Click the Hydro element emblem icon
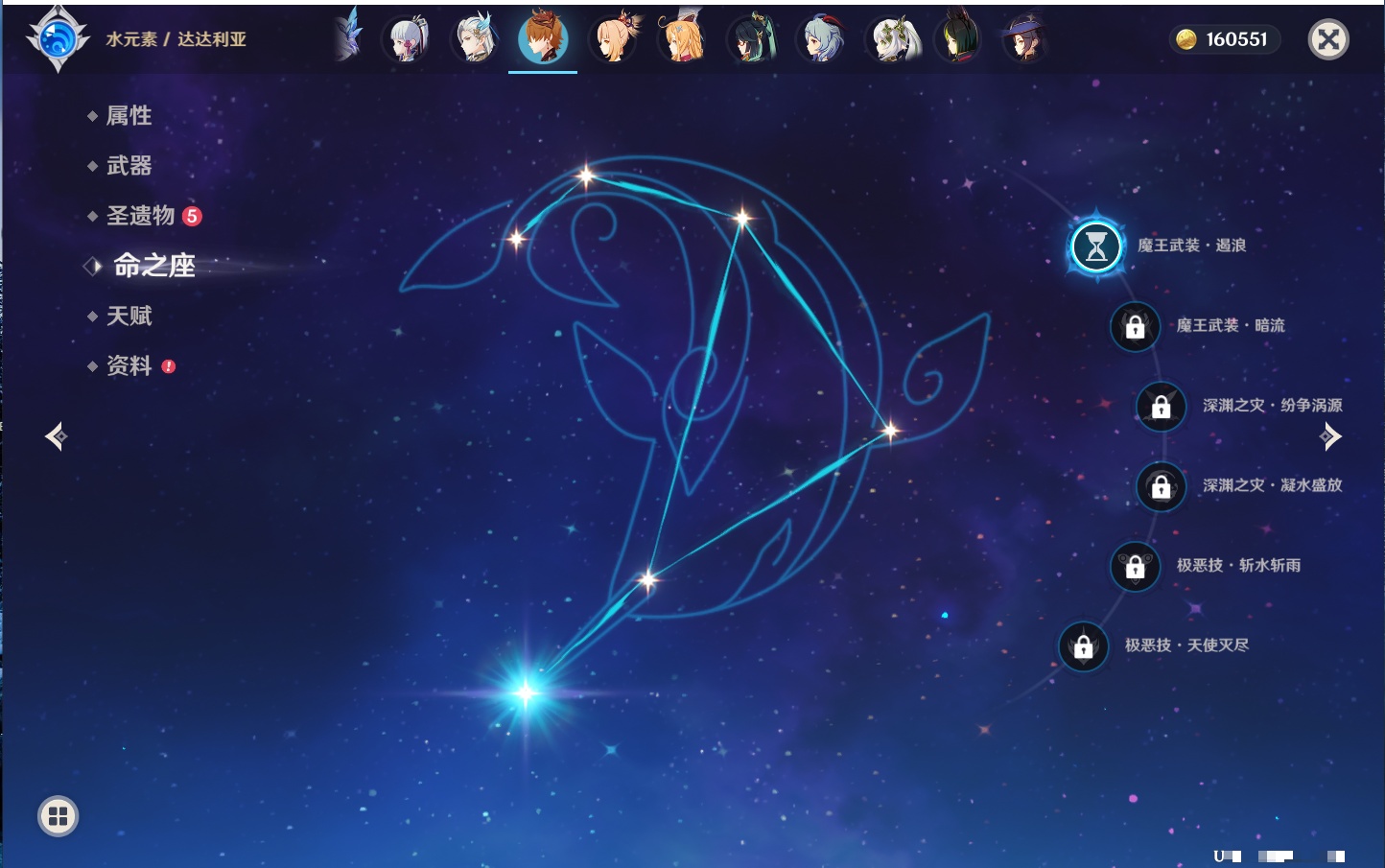1385x868 pixels. coord(57,39)
